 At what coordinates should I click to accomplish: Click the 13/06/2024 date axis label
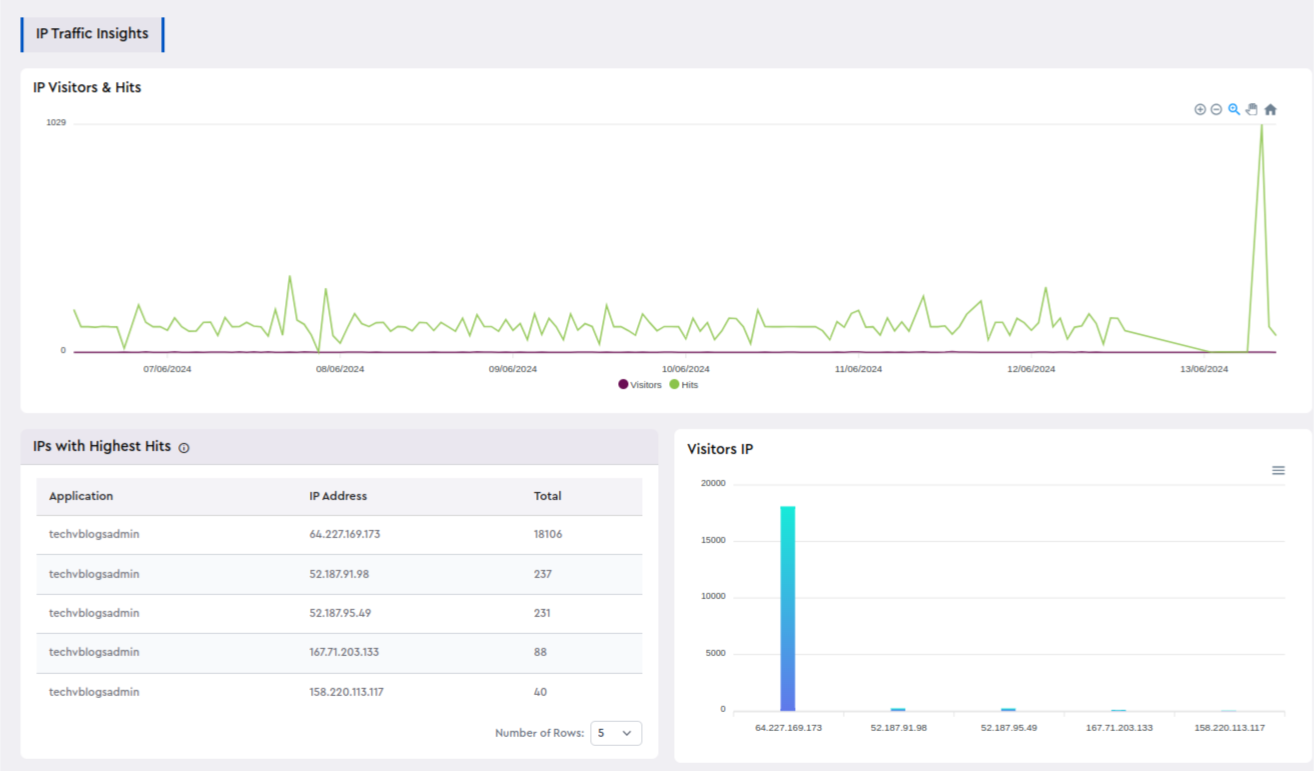[1204, 369]
